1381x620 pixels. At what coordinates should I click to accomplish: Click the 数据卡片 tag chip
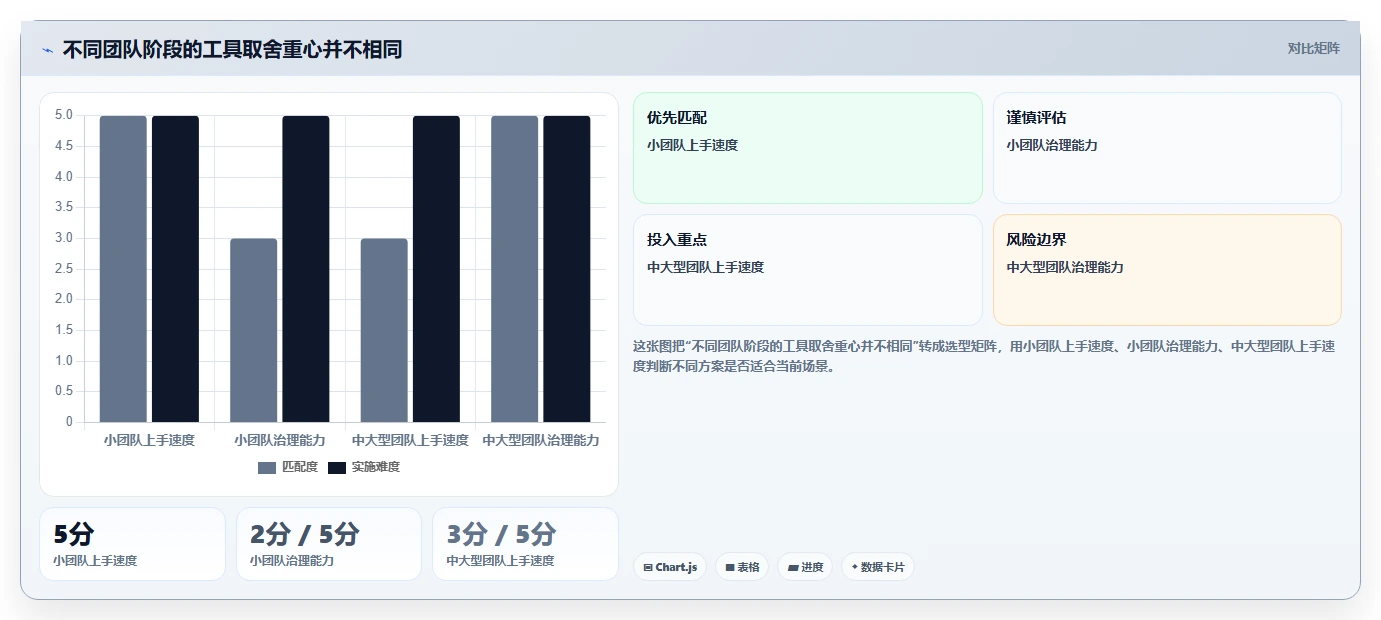tap(878, 567)
